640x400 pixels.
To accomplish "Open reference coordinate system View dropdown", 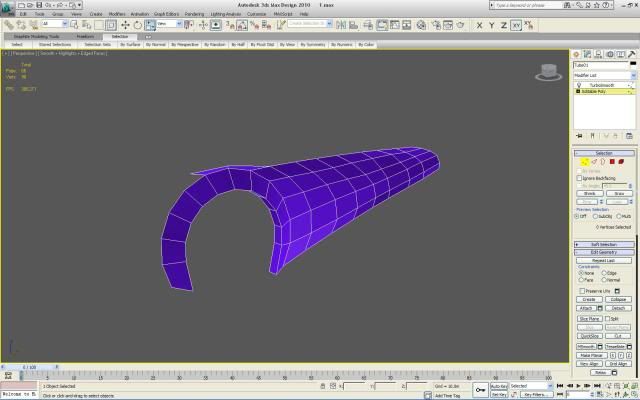I will [170, 24].
